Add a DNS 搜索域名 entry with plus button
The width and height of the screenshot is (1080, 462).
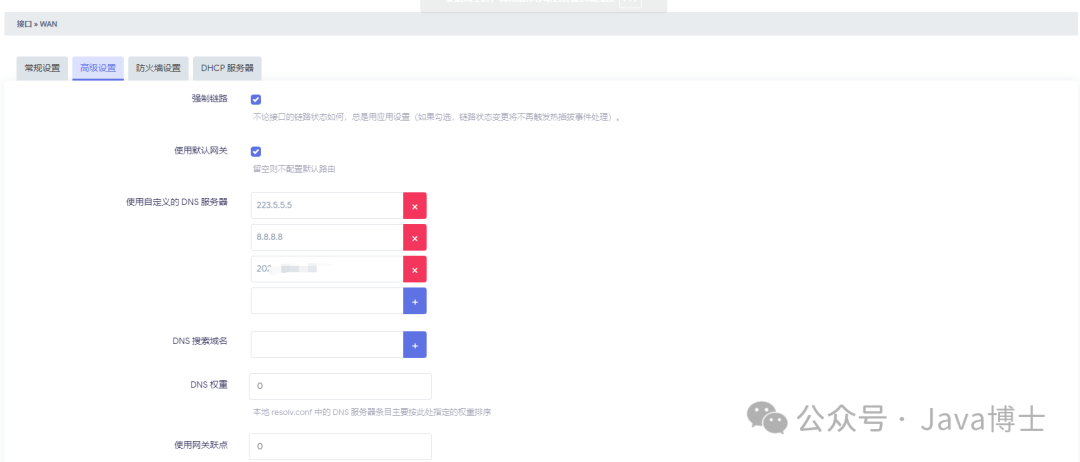coord(414,344)
